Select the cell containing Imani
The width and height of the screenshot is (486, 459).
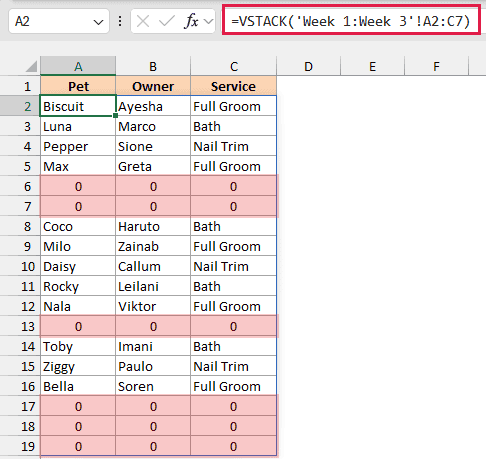(153, 346)
